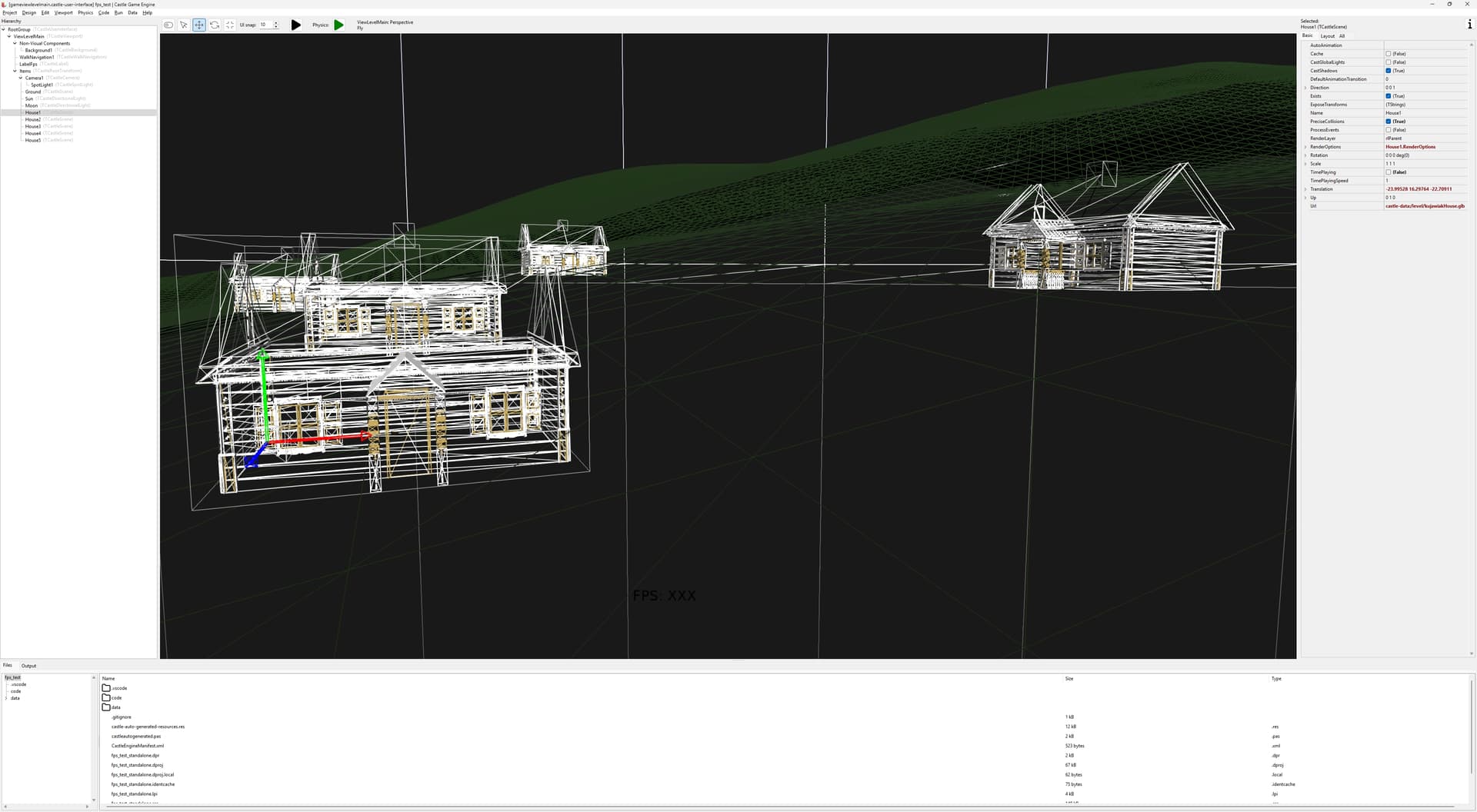1477x812 pixels.
Task: Open the Project menu
Action: (x=10, y=13)
